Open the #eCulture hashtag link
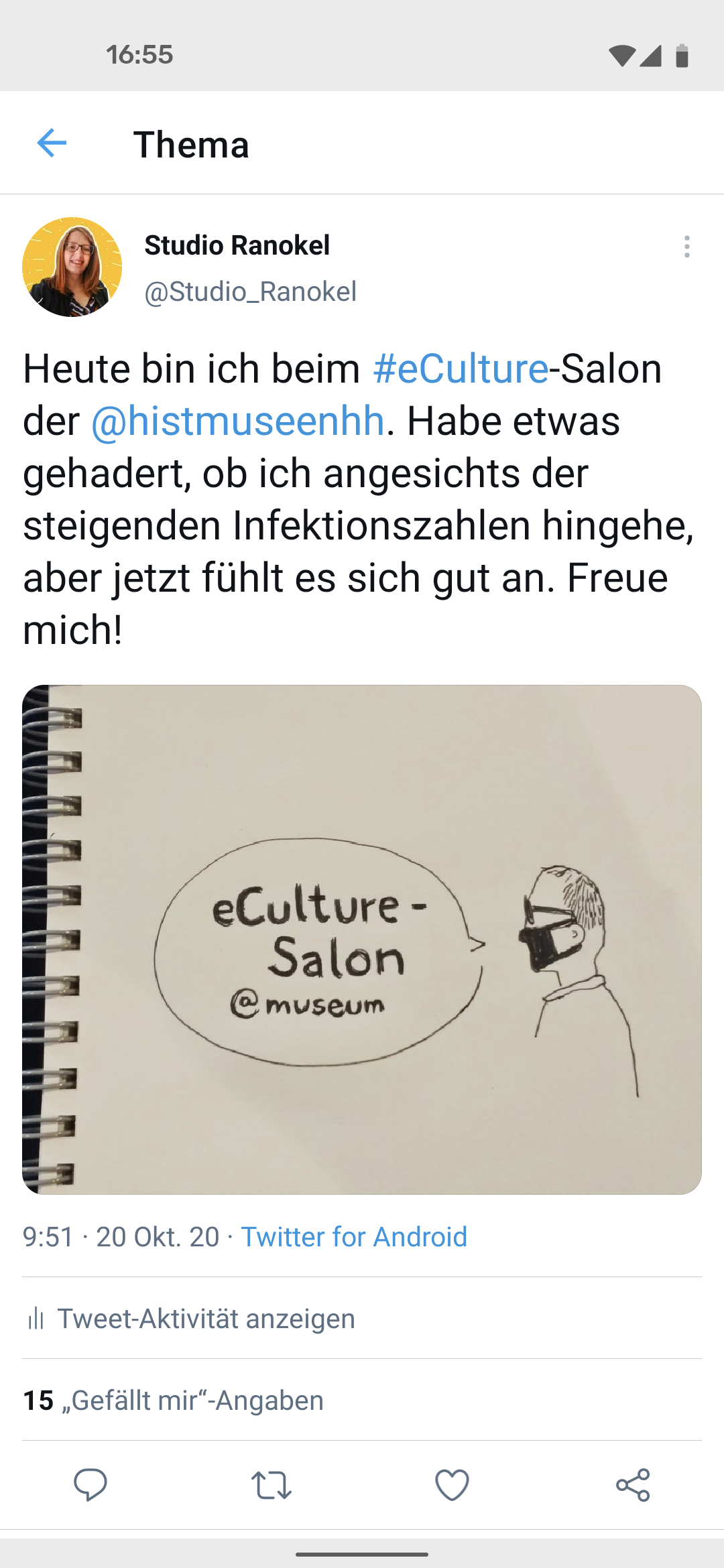The width and height of the screenshot is (724, 1568). tap(461, 369)
